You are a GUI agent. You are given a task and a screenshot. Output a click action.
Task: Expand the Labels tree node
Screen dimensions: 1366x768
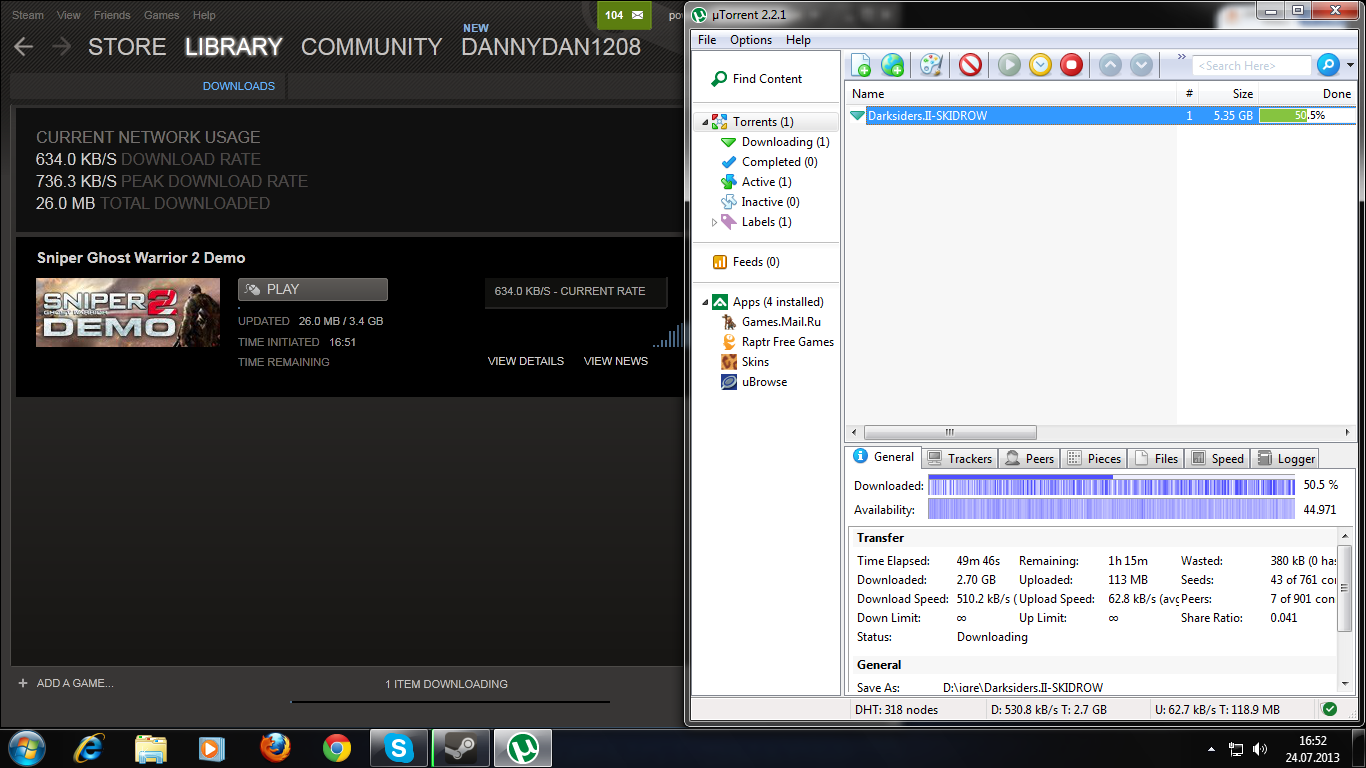coord(714,222)
